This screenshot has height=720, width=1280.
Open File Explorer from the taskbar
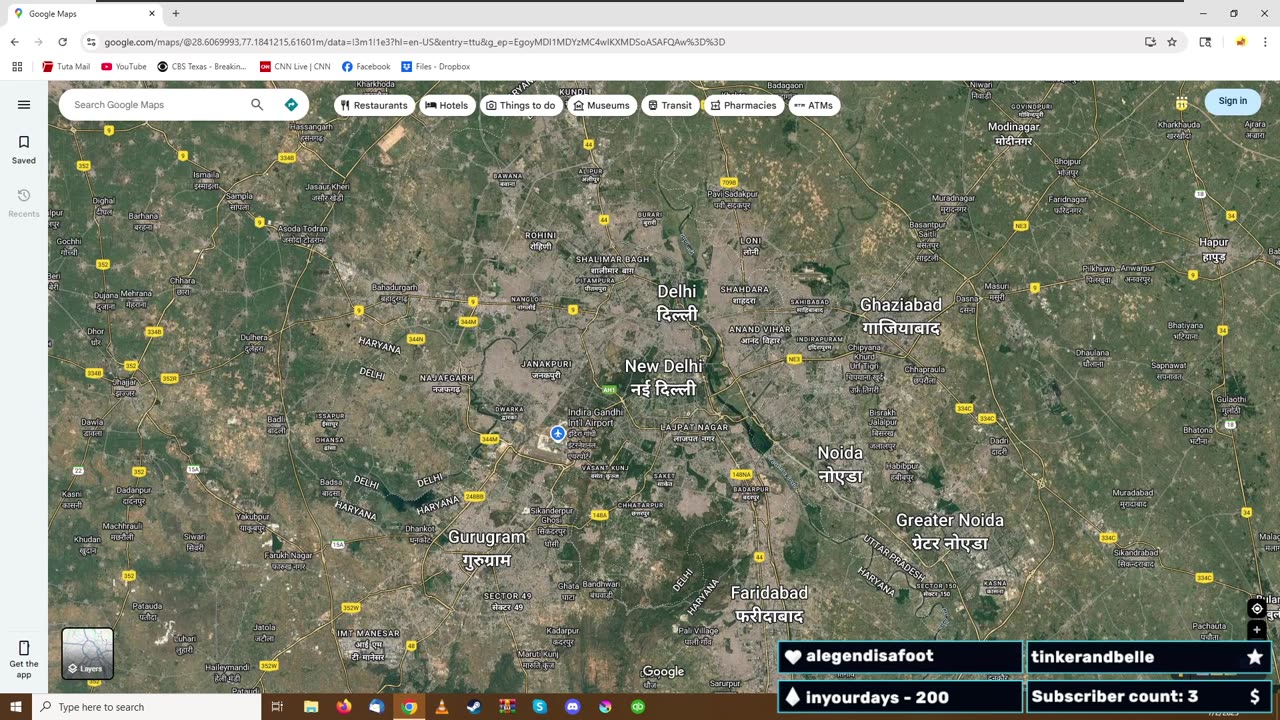(x=311, y=707)
